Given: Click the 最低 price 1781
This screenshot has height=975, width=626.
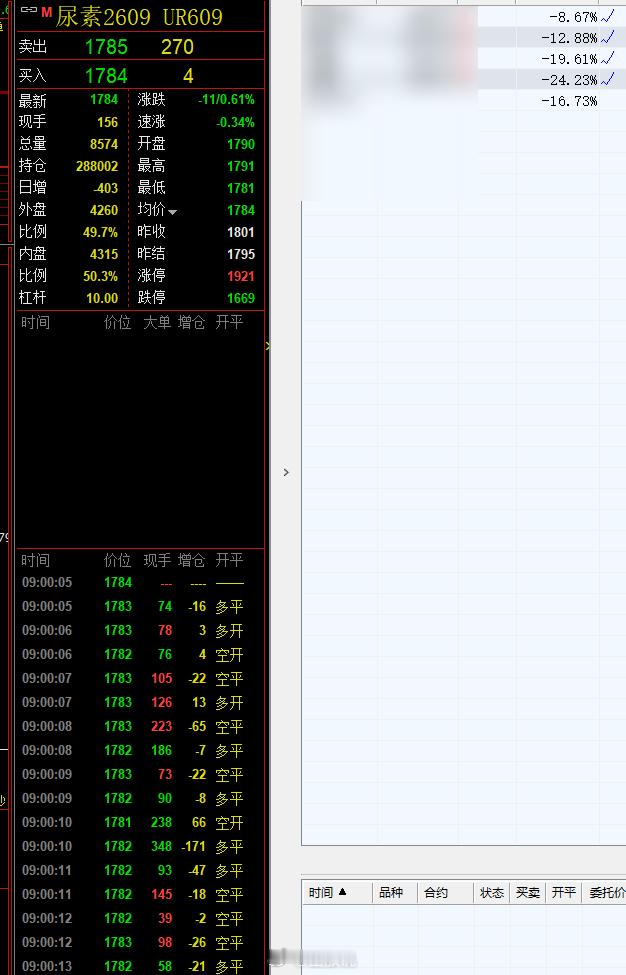Looking at the screenshot, I should tap(241, 188).
